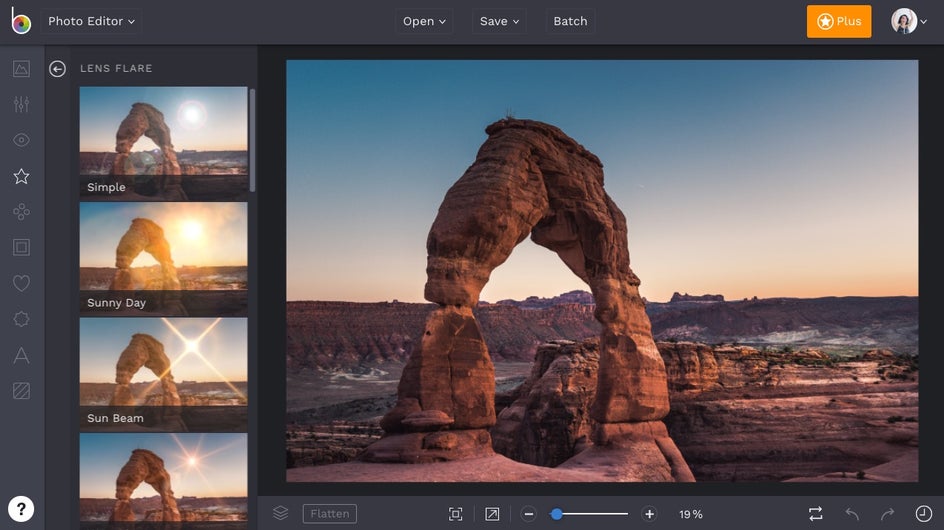Screen dimensions: 944x530
Task: Select the Simple lens flare effect
Action: 163,143
